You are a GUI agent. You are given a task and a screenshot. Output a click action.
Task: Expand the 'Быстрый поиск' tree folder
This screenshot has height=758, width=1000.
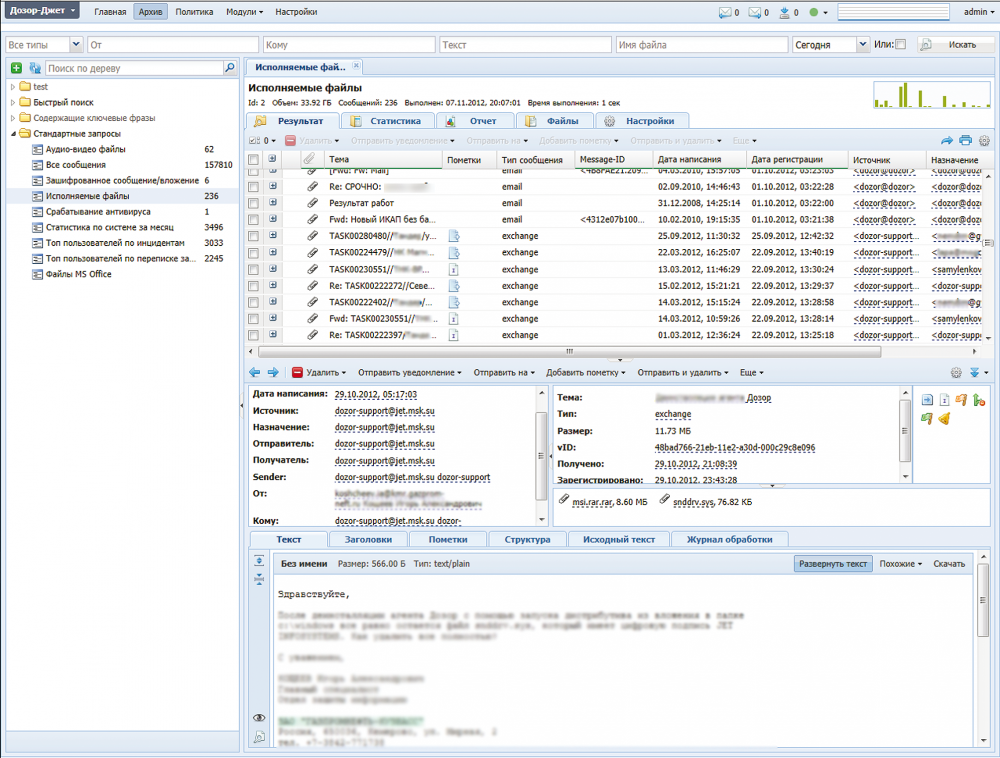pyautogui.click(x=14, y=103)
